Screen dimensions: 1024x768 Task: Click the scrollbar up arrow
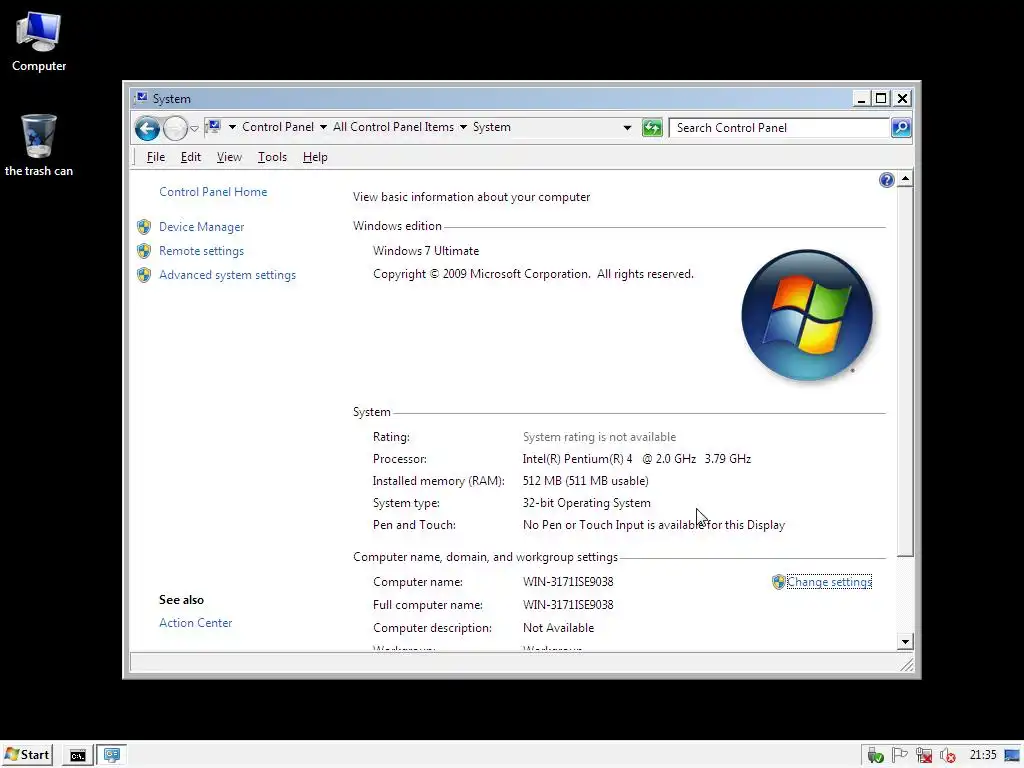pos(905,179)
